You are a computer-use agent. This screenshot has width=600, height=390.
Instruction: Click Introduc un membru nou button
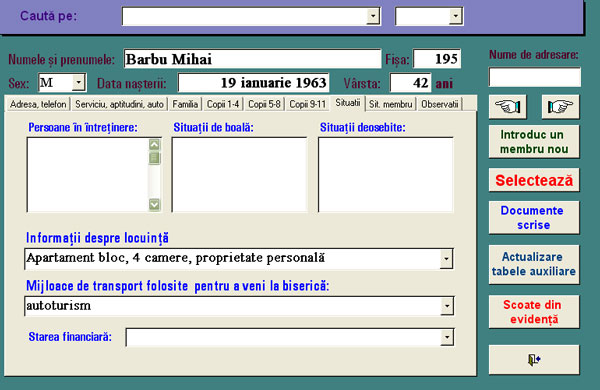tap(534, 142)
